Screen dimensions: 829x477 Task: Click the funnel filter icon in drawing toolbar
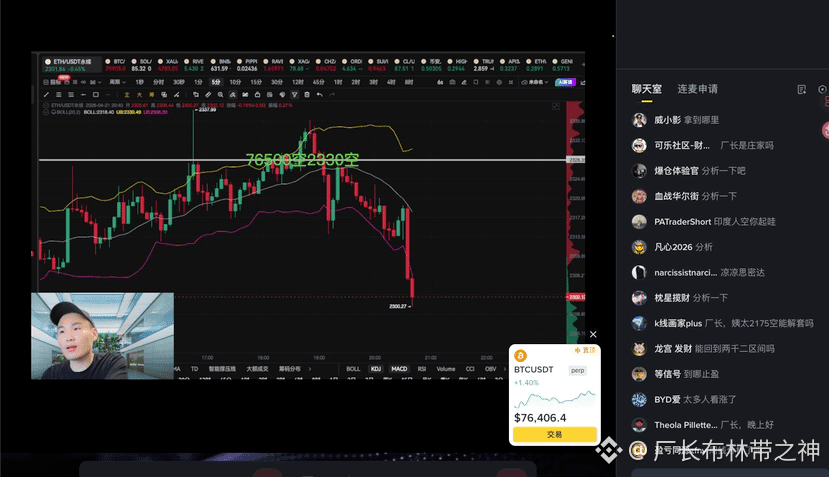(294, 95)
